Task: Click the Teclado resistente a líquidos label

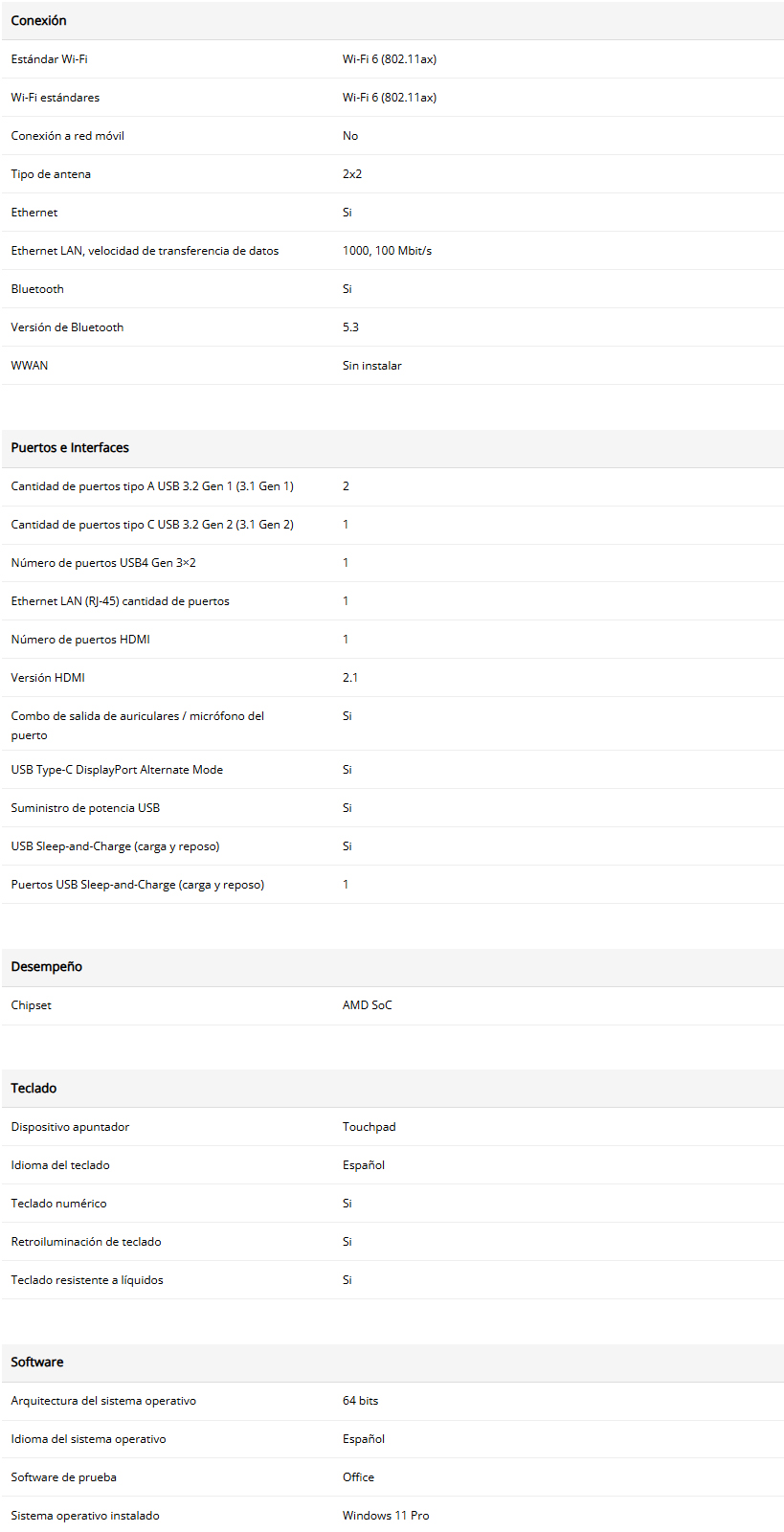Action: tap(87, 1280)
